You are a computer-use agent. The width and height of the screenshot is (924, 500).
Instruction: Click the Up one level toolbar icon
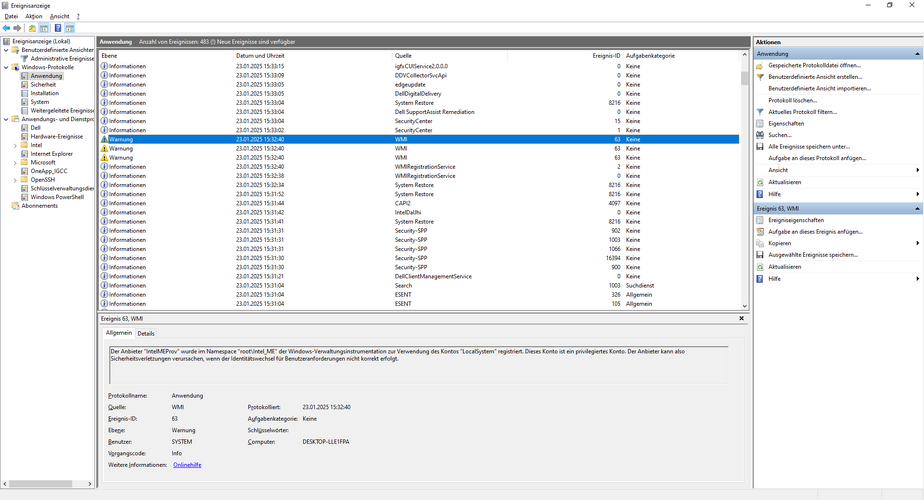(x=32, y=28)
